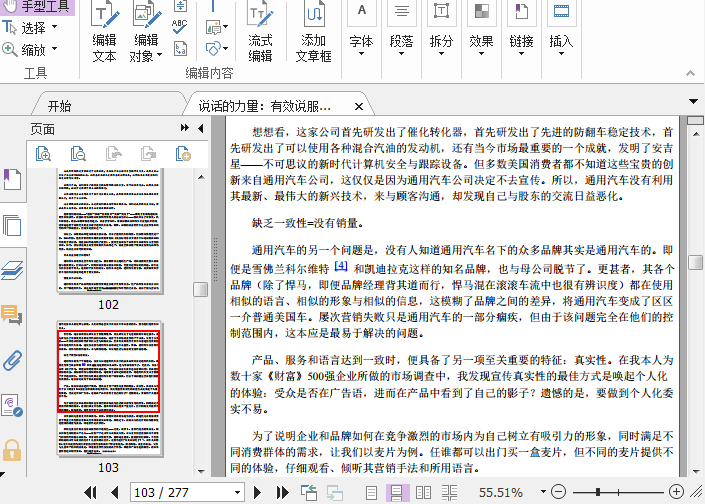Viewport: 705px width, 504px height.
Task: Switch to single page view mode
Action: 372,492
